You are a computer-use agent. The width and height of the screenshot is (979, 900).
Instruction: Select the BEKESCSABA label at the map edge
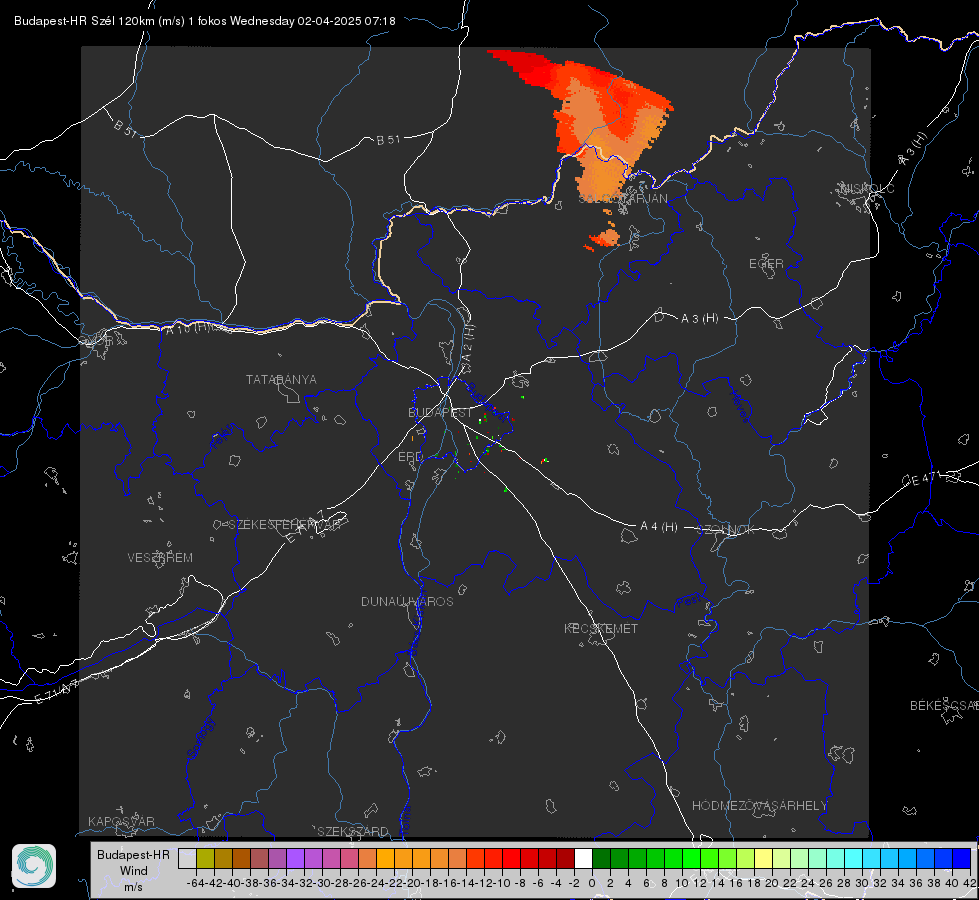click(x=944, y=705)
